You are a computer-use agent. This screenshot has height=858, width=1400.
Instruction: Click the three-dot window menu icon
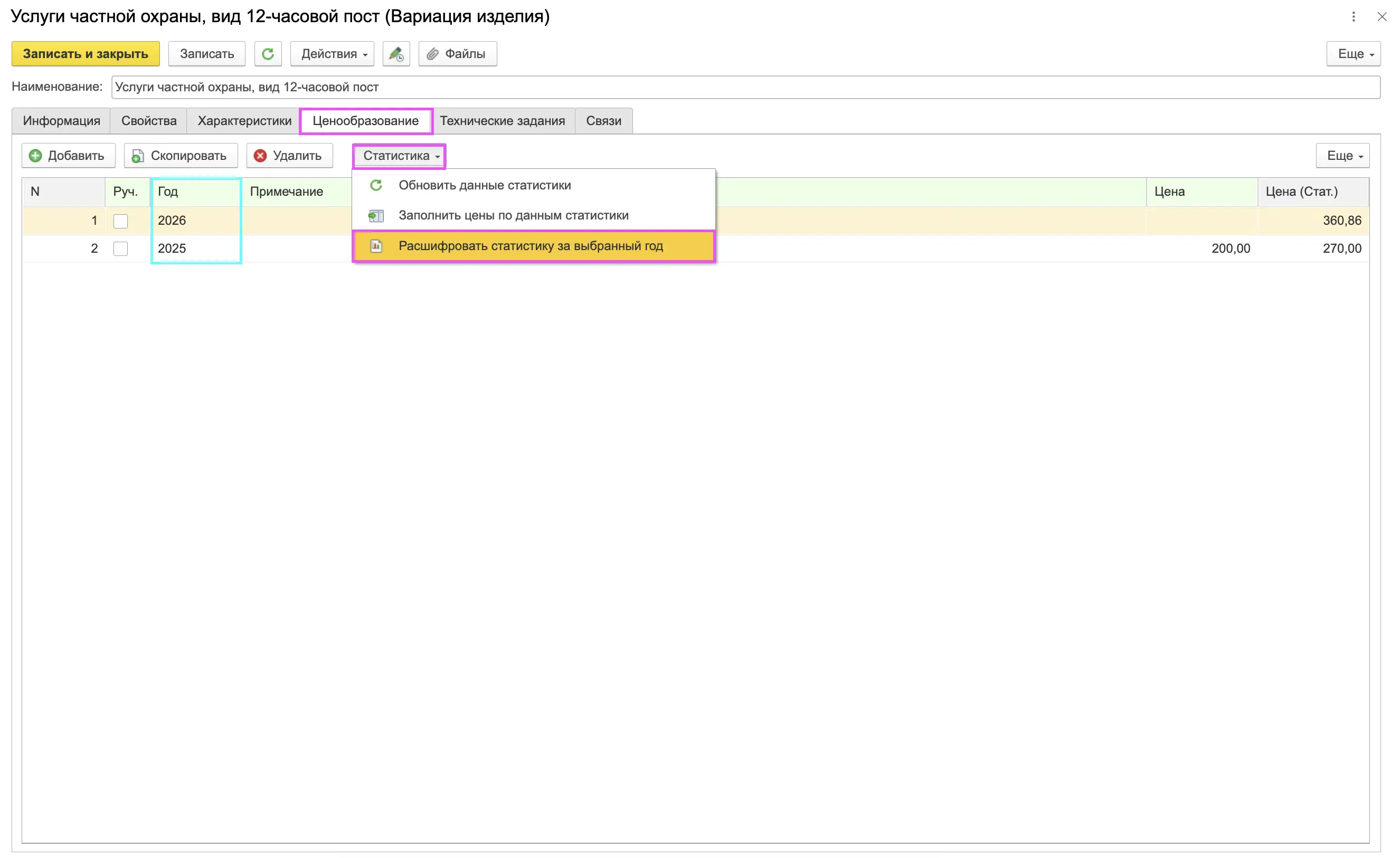tap(1353, 16)
